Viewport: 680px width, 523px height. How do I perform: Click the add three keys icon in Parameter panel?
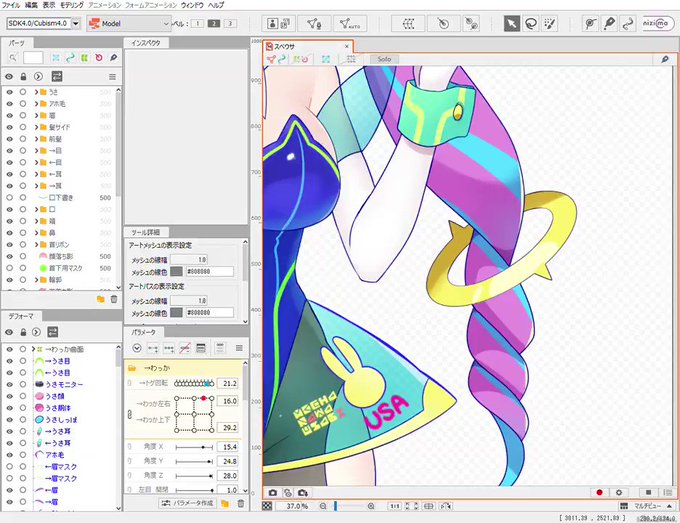pos(169,348)
